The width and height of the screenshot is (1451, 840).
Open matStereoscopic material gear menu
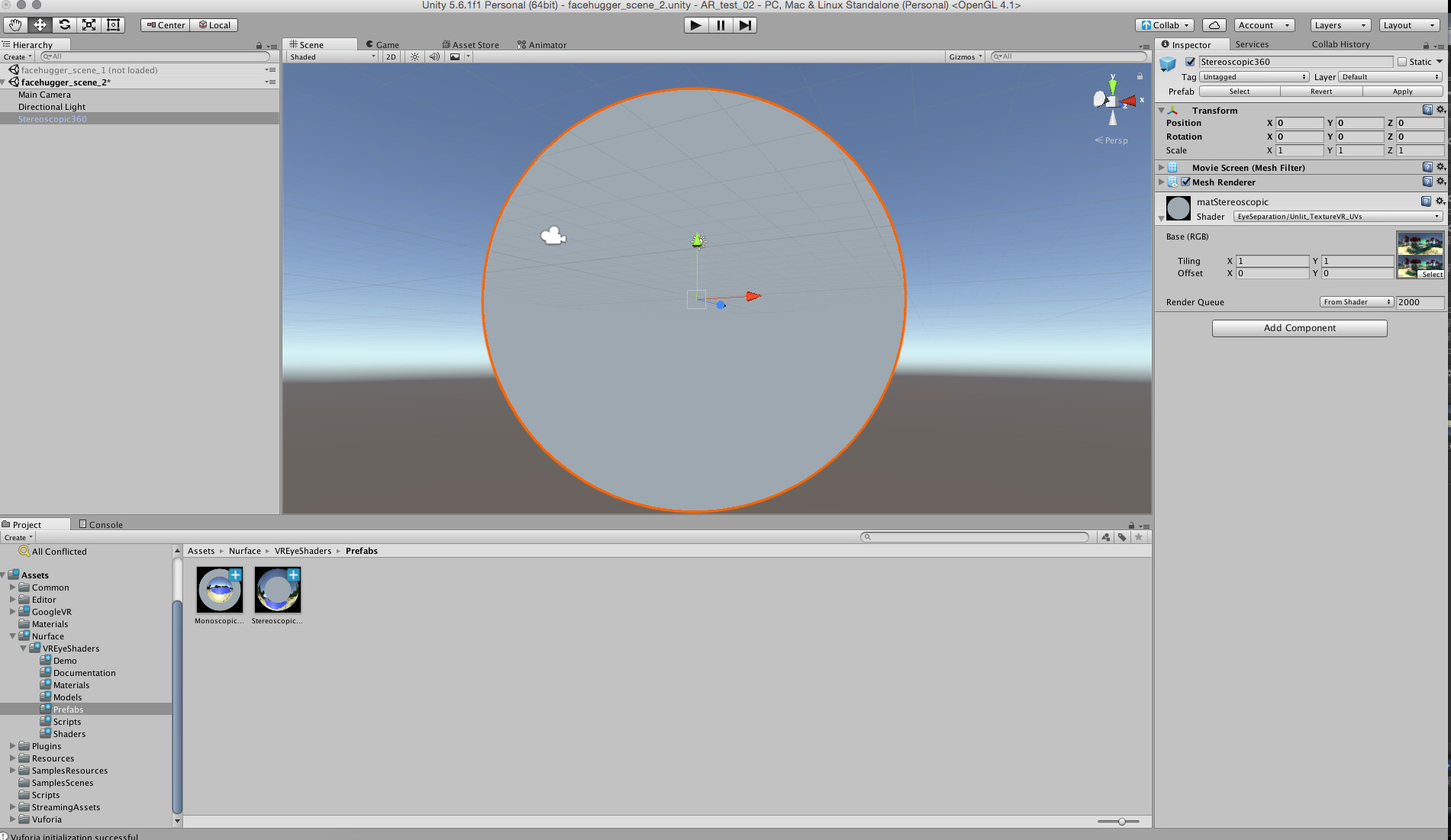click(1440, 201)
